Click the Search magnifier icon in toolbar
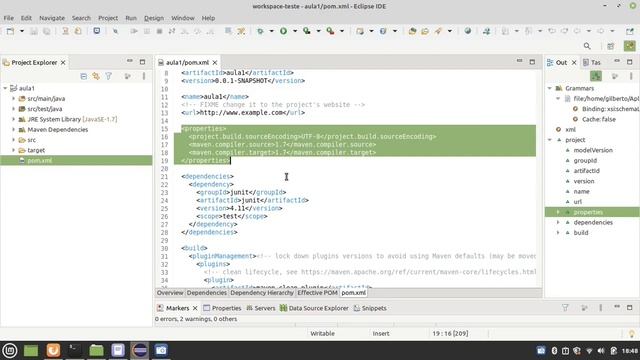Screen dimensions: 640x360 click(x=587, y=46)
